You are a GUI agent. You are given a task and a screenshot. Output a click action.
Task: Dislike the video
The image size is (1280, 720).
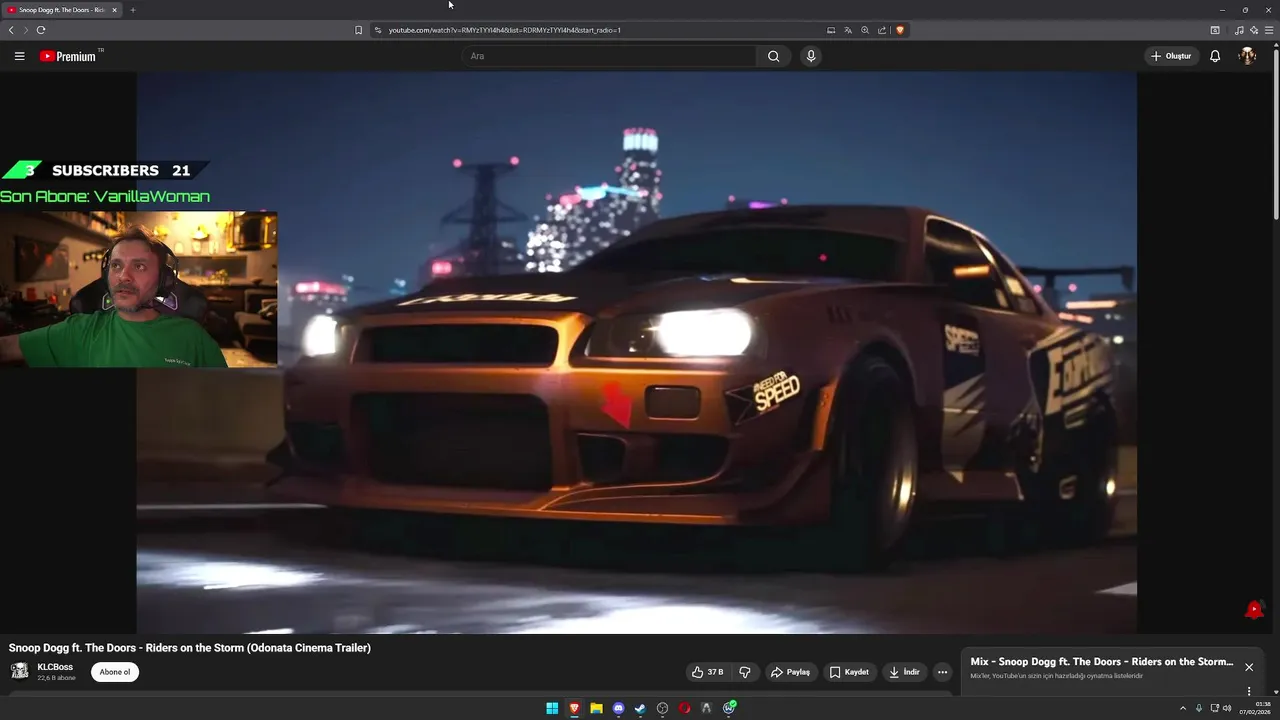745,672
